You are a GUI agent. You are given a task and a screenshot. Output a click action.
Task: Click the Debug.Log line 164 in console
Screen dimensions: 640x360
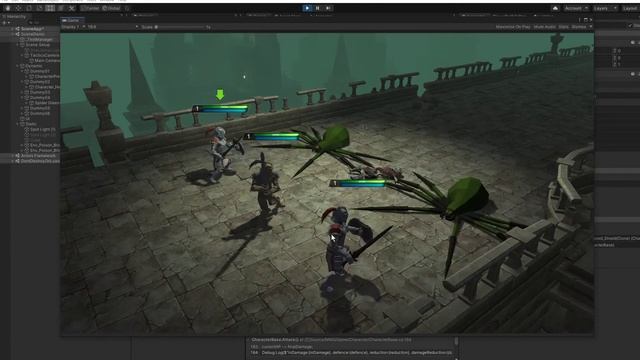[351, 353]
